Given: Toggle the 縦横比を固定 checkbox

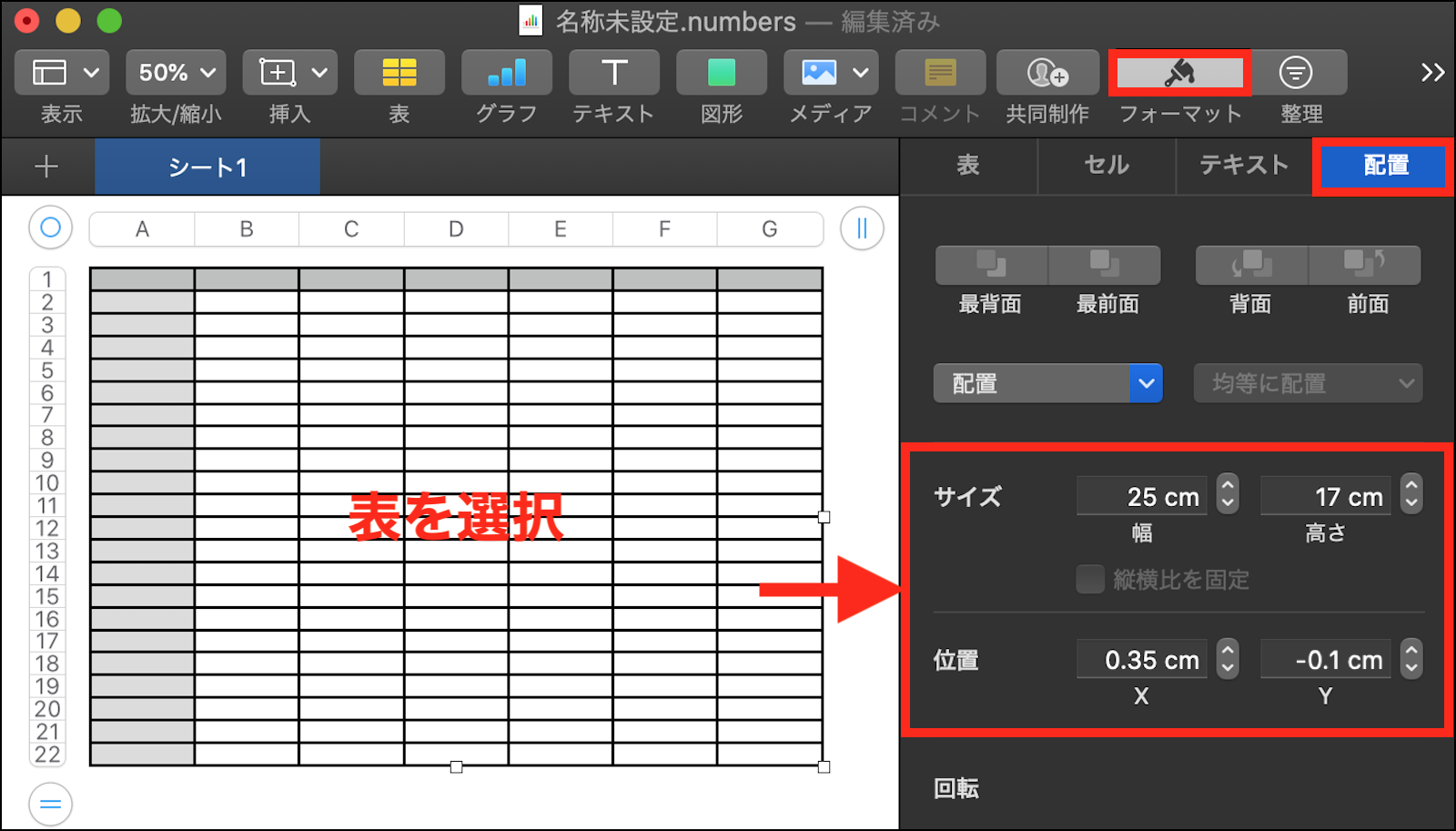Looking at the screenshot, I should 1090,579.
